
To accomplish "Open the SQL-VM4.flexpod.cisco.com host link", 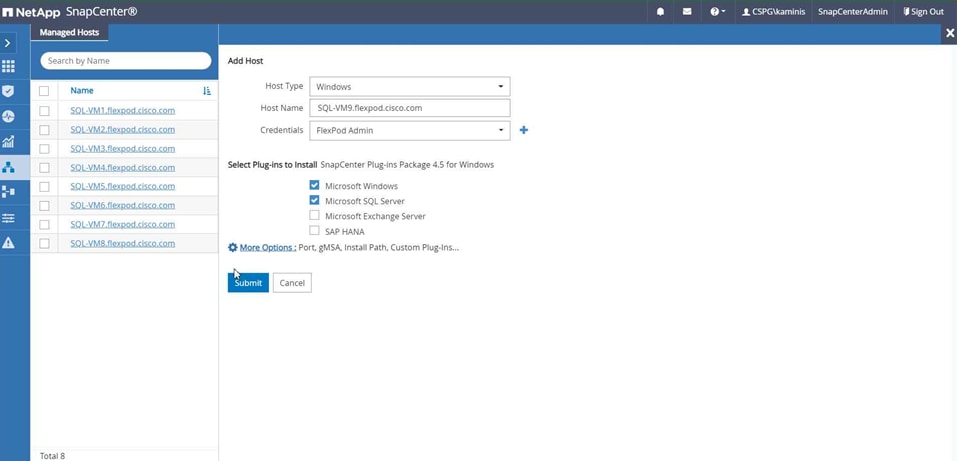I will pos(123,167).
